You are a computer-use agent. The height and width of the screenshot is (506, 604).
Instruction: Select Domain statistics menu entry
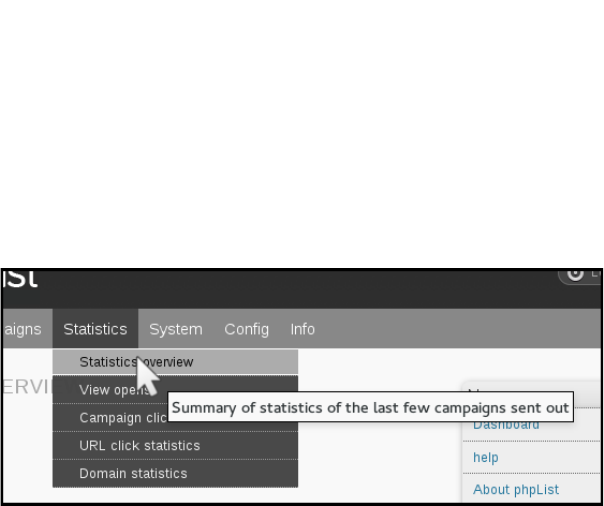tap(175, 473)
